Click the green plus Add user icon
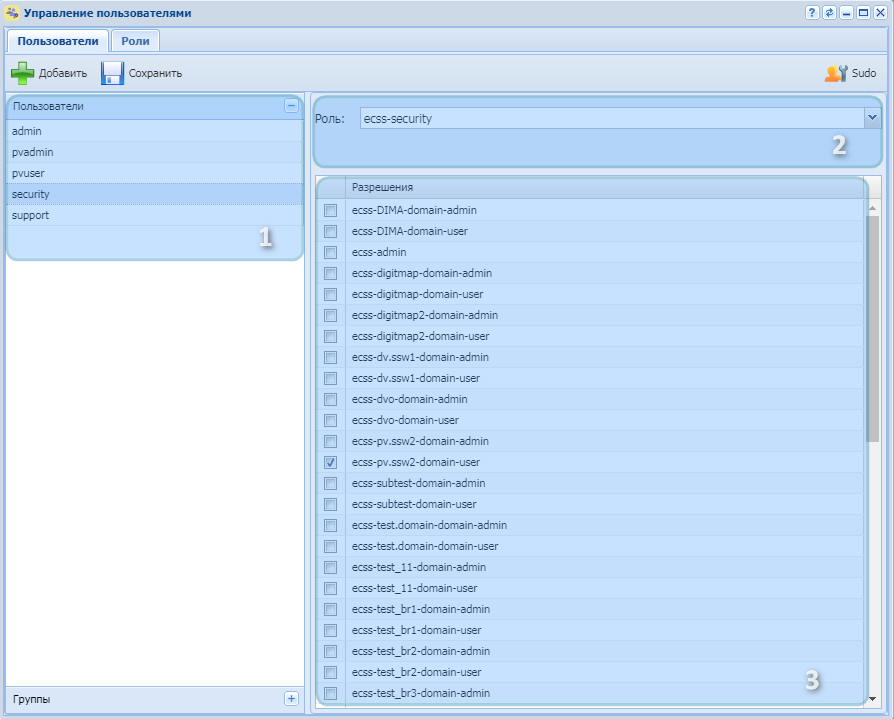Screen dimensions: 894x719 [22, 73]
